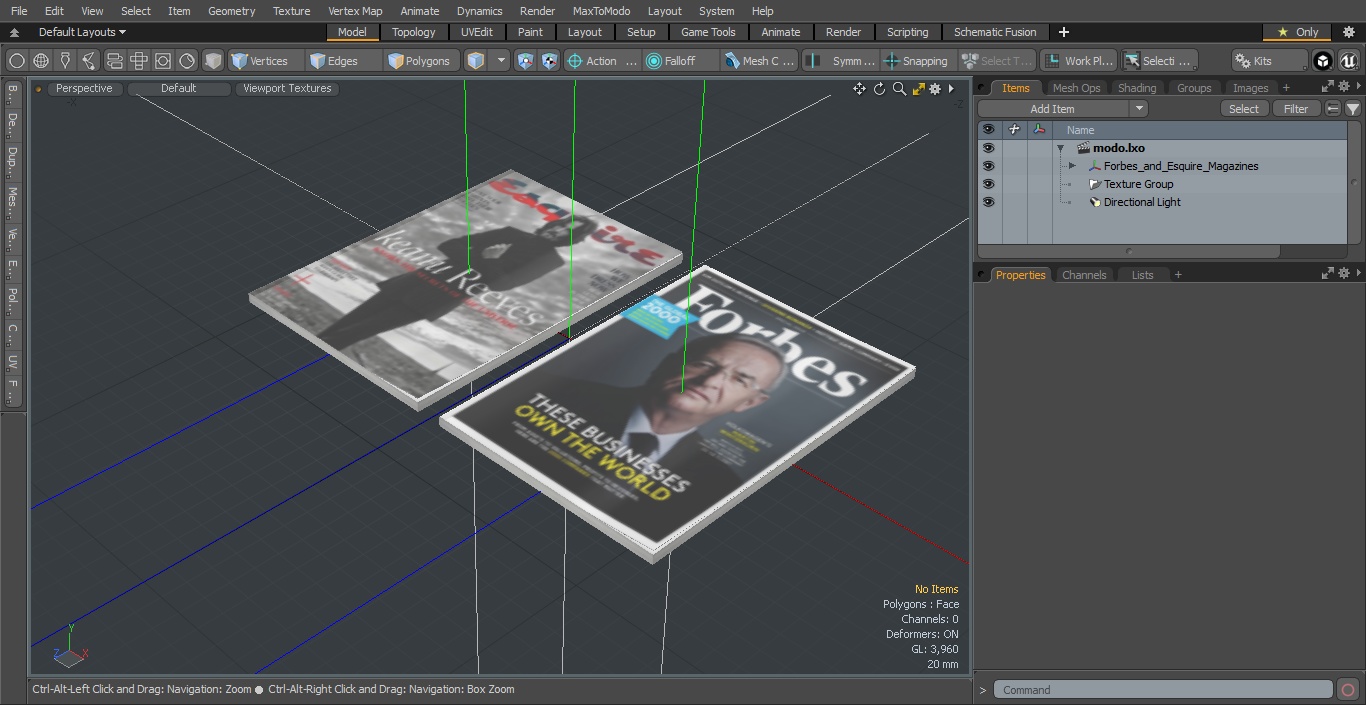Open the Properties panel gear settings
Viewport: 1366px width, 705px height.
pyautogui.click(x=1345, y=274)
